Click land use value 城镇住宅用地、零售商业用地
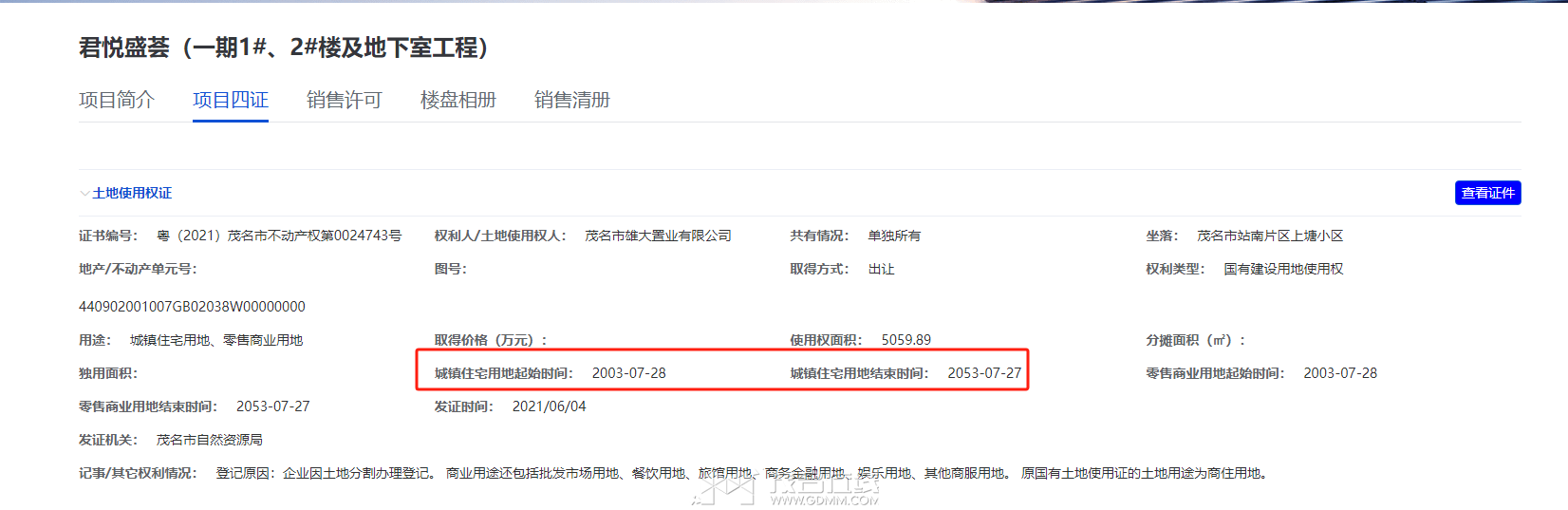Viewport: 1568px width, 510px height. (216, 340)
